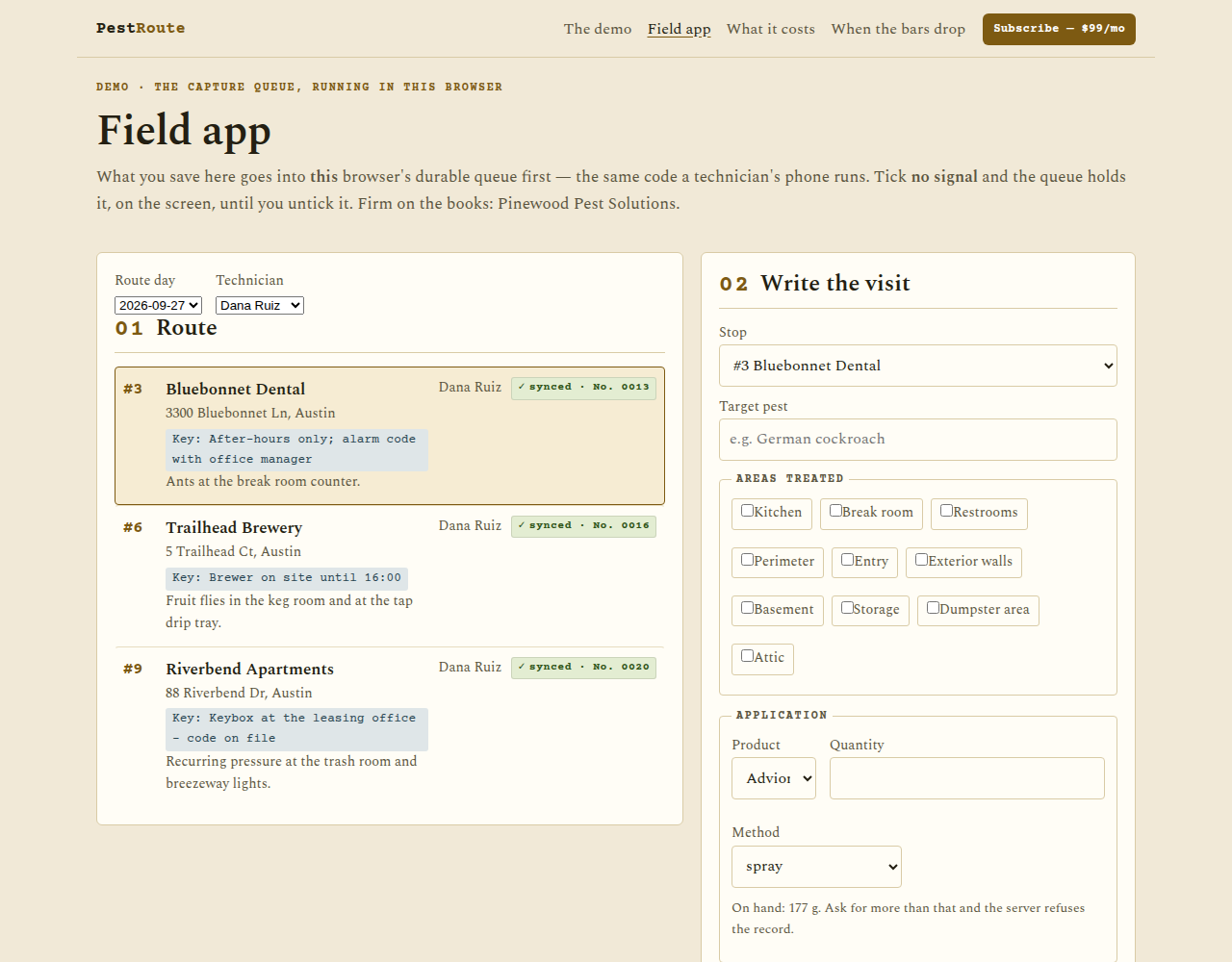Check the Restrooms checkbox
Viewport: 1232px width, 962px height.
pos(946,511)
